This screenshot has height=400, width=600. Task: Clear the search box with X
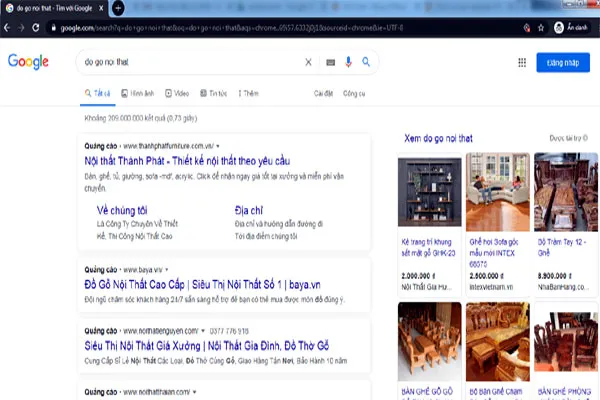(308, 62)
